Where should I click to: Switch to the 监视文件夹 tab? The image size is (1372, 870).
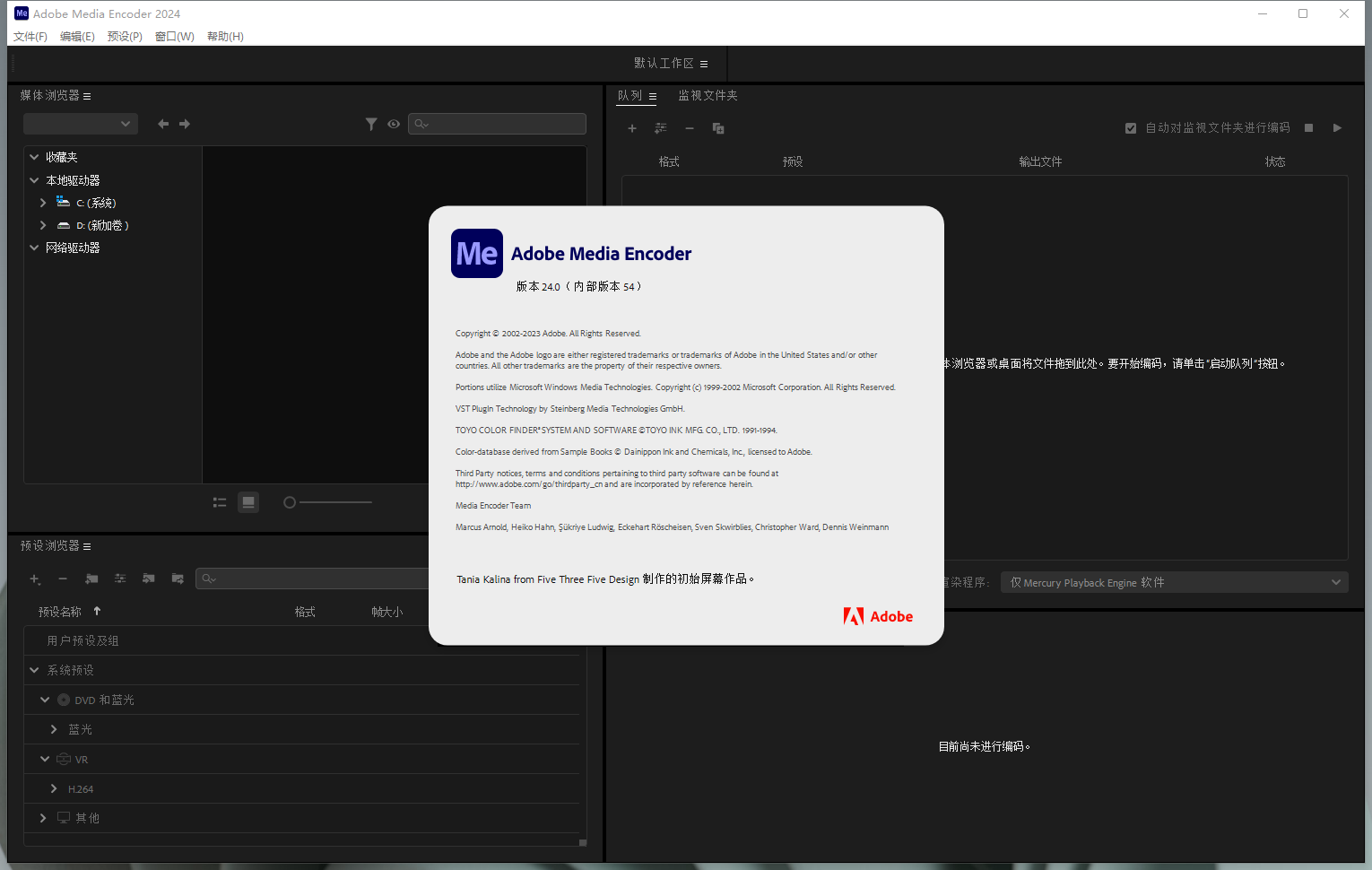point(708,95)
